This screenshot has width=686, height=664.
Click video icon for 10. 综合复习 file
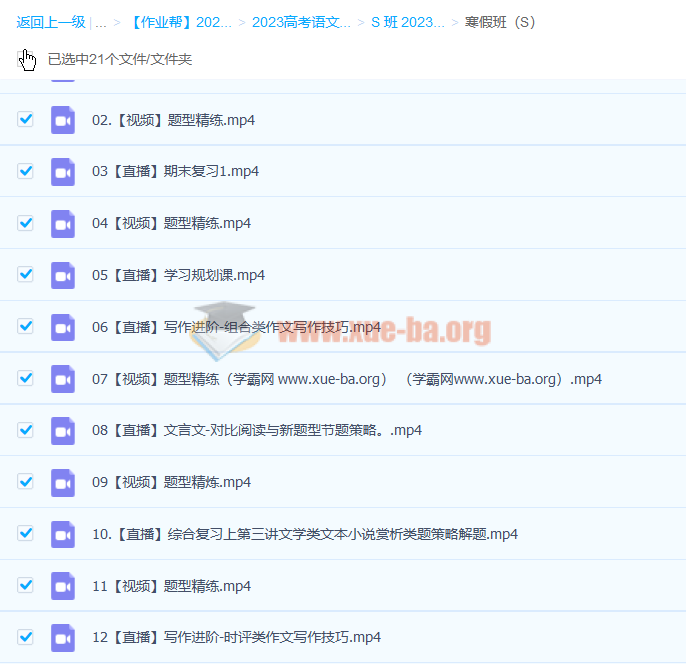click(63, 534)
